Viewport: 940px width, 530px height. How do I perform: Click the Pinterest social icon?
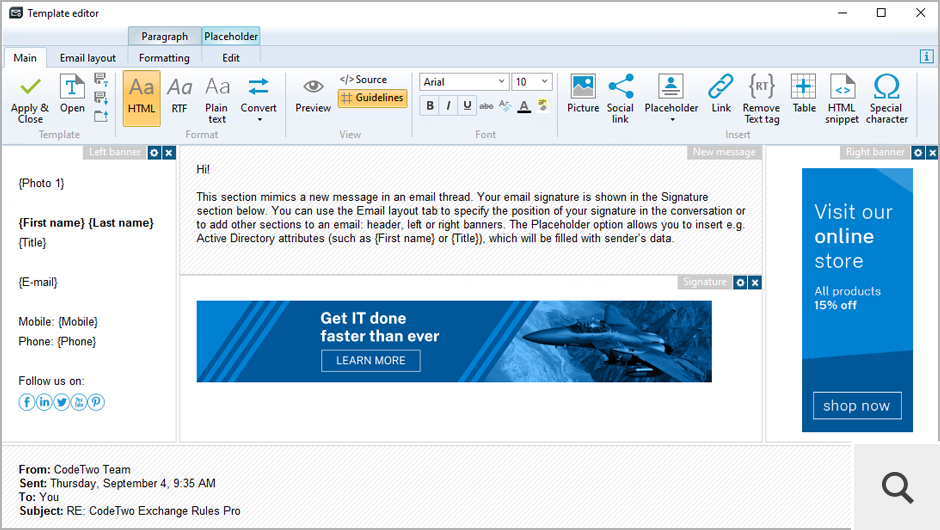[x=97, y=402]
